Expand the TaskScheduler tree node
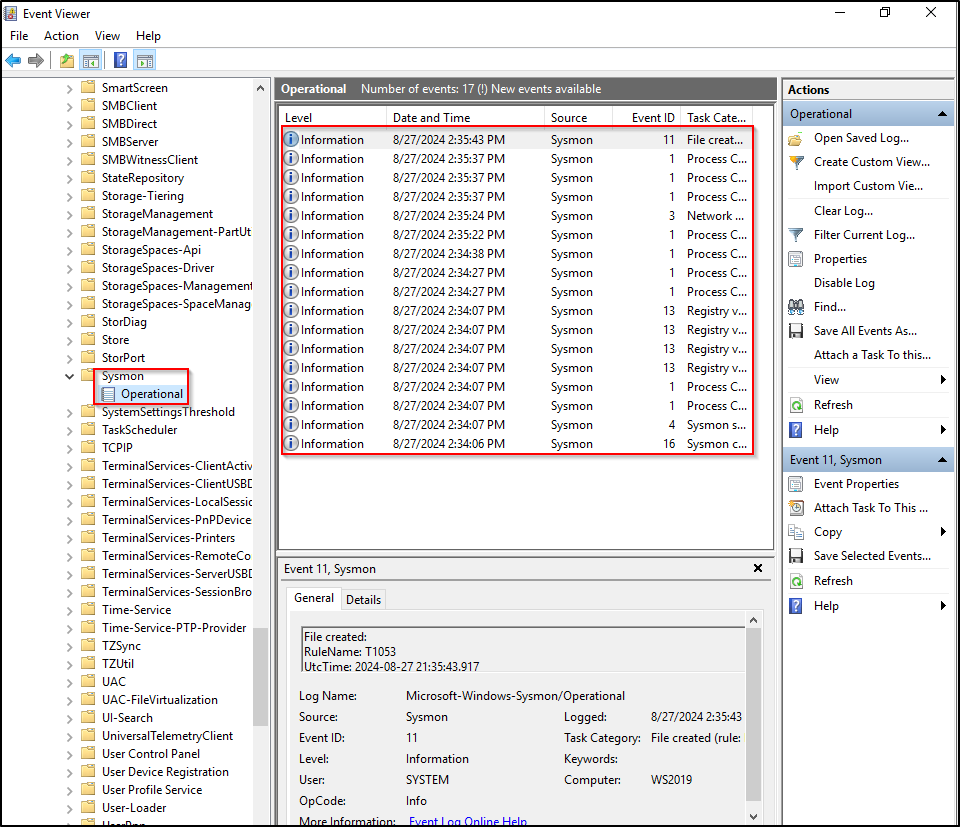Screen dimensions: 960x827 tap(69, 430)
